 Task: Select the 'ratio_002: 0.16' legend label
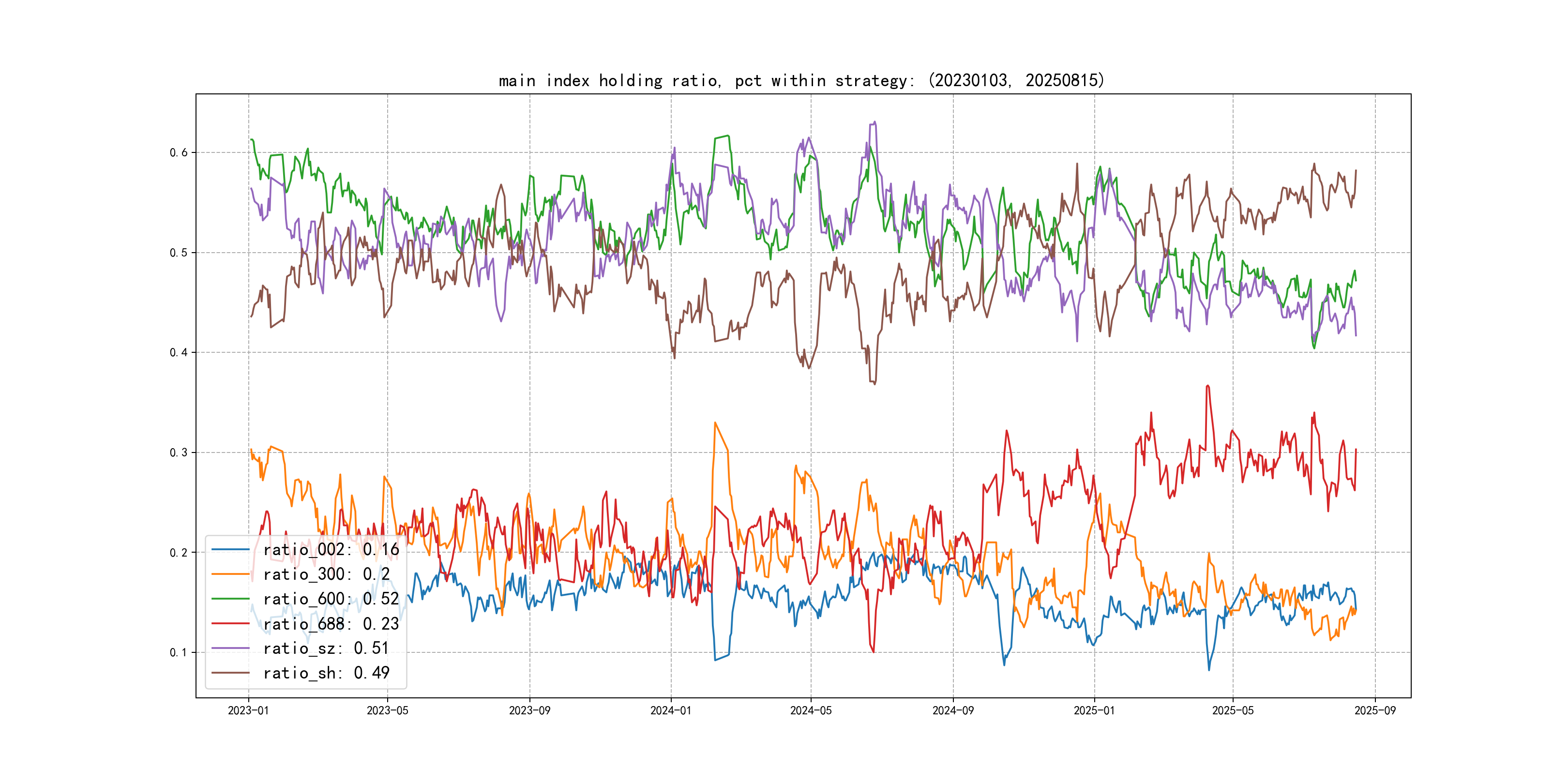[x=331, y=550]
